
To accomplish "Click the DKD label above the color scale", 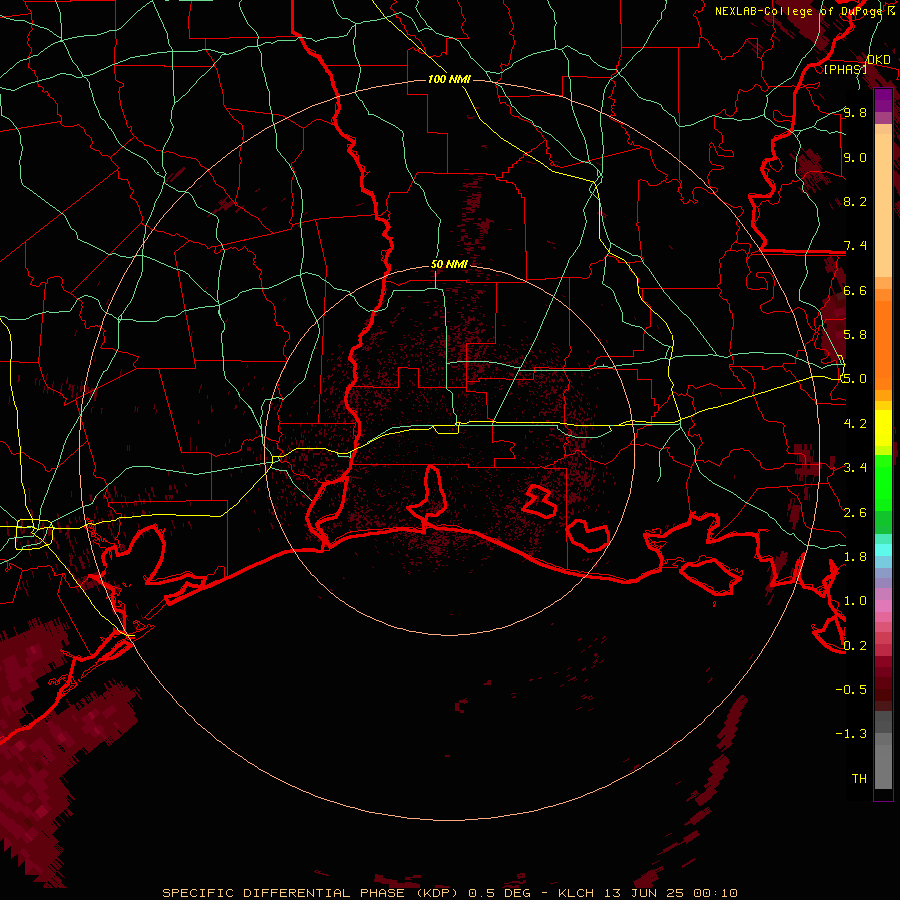I will 879,60.
